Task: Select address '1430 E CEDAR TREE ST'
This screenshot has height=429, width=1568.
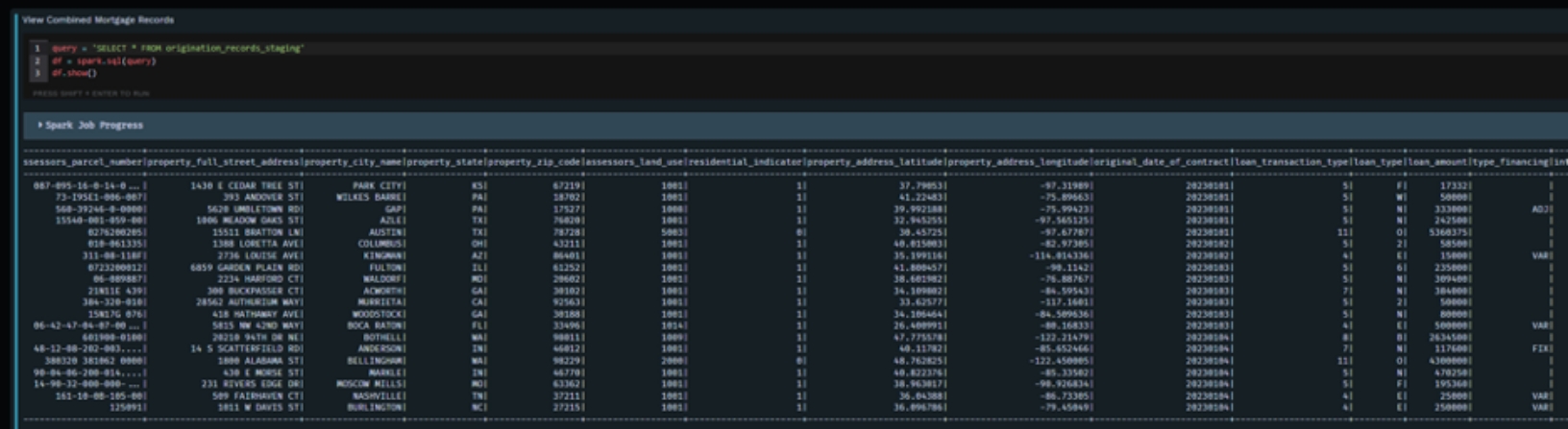Action: pyautogui.click(x=246, y=186)
